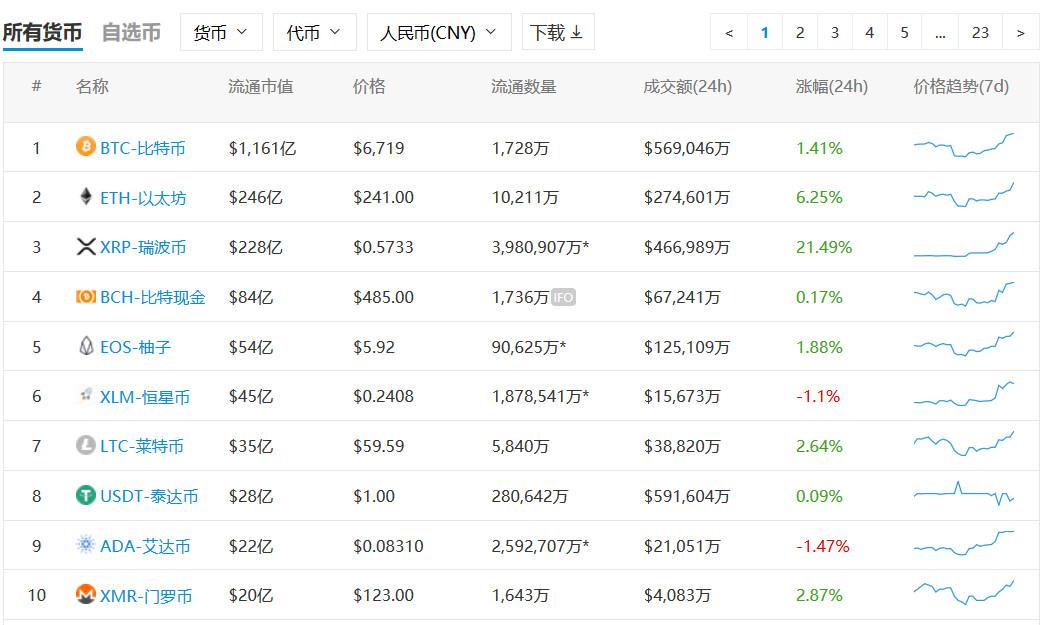Click the Tether USDT logo icon

pyautogui.click(x=85, y=495)
